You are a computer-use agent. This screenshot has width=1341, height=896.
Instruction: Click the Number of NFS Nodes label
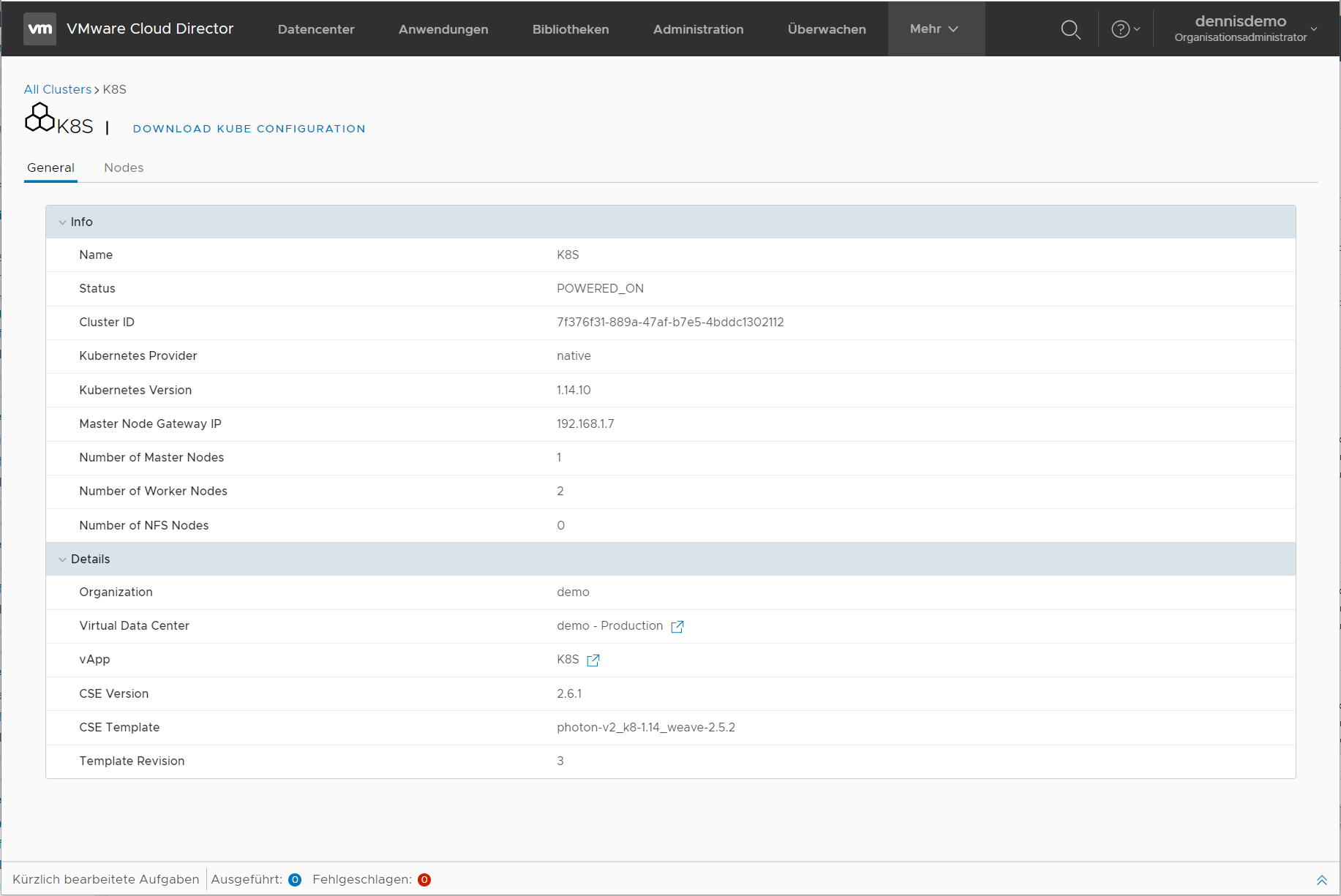click(x=144, y=526)
